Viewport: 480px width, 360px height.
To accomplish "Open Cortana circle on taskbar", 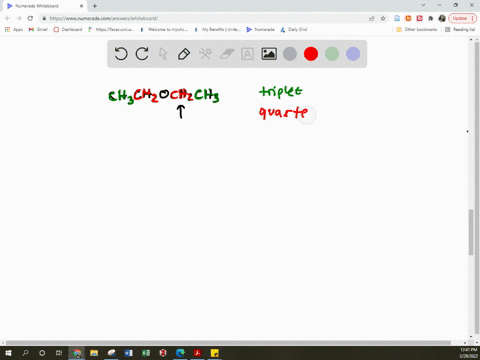I will [42, 353].
